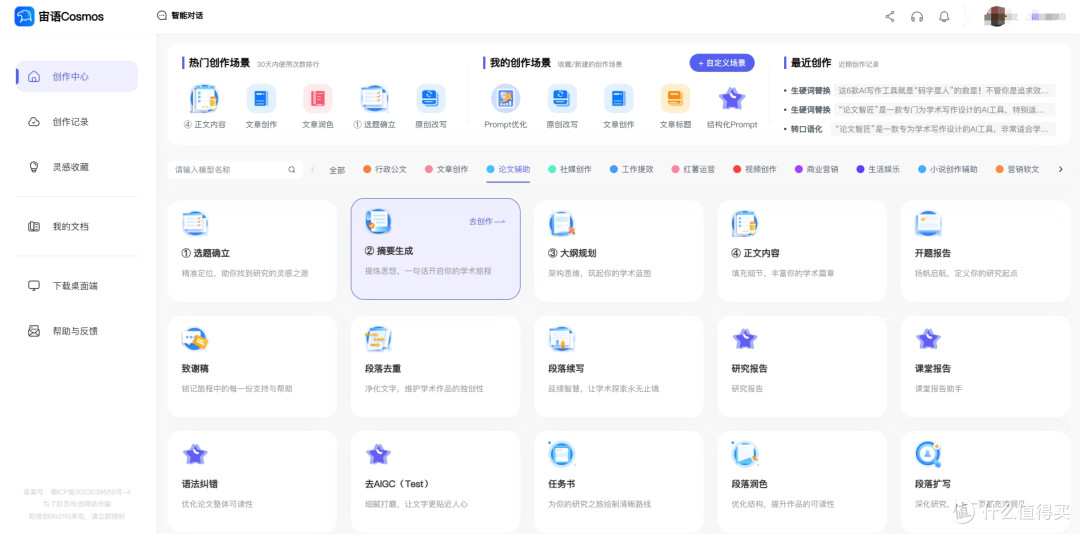The image size is (1080, 534).
Task: Click the 文章创作 icon in 我的创作场景
Action: pos(619,99)
